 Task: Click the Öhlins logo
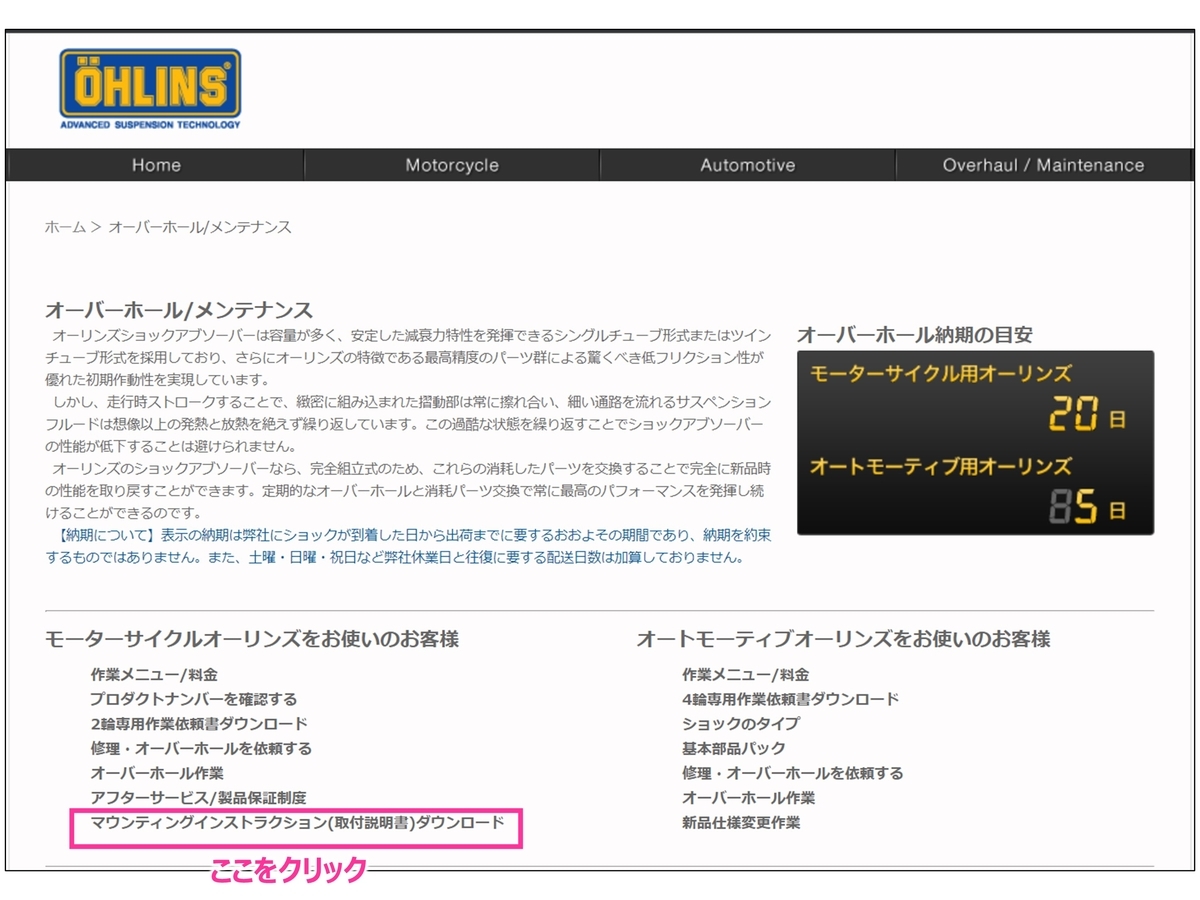(150, 89)
